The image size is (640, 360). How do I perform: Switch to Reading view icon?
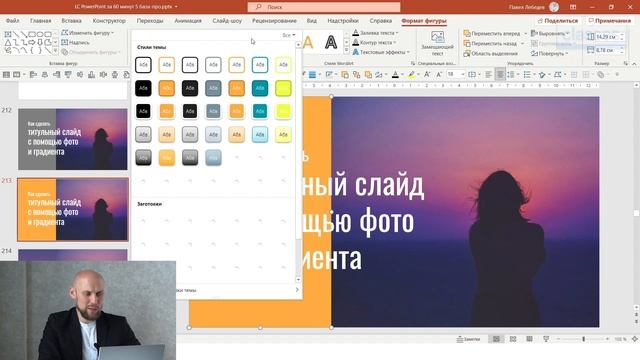pos(529,339)
